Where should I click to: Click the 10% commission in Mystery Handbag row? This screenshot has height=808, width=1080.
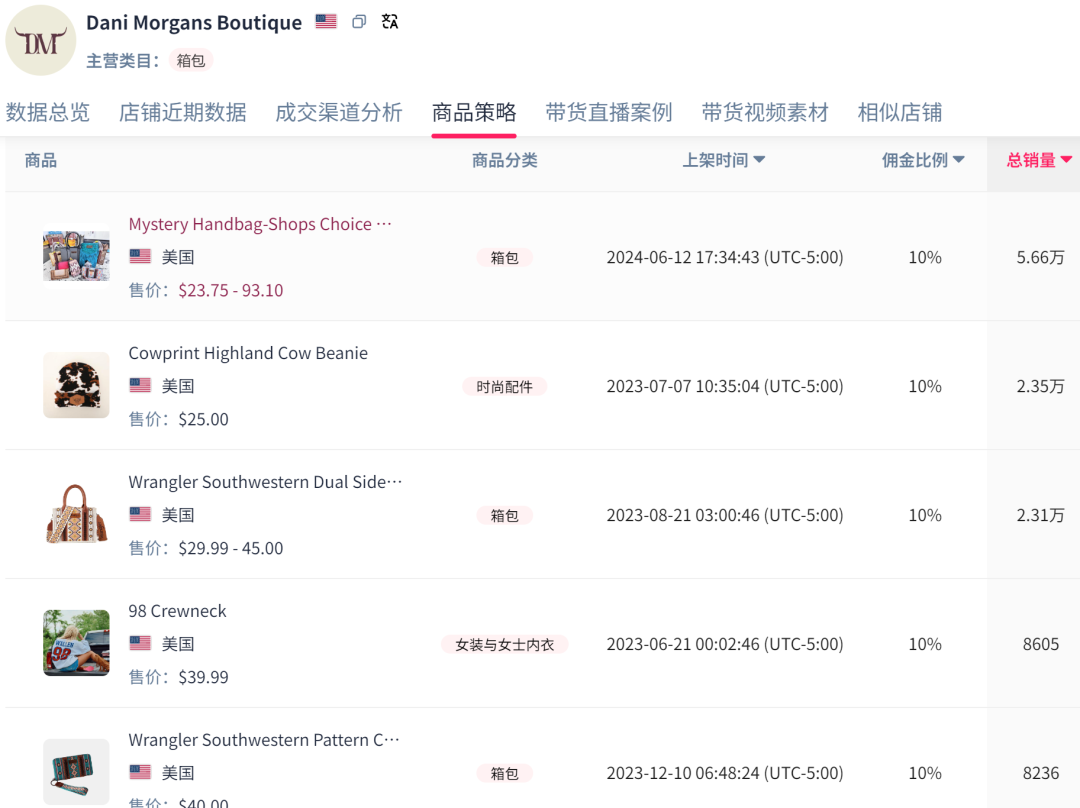point(924,258)
